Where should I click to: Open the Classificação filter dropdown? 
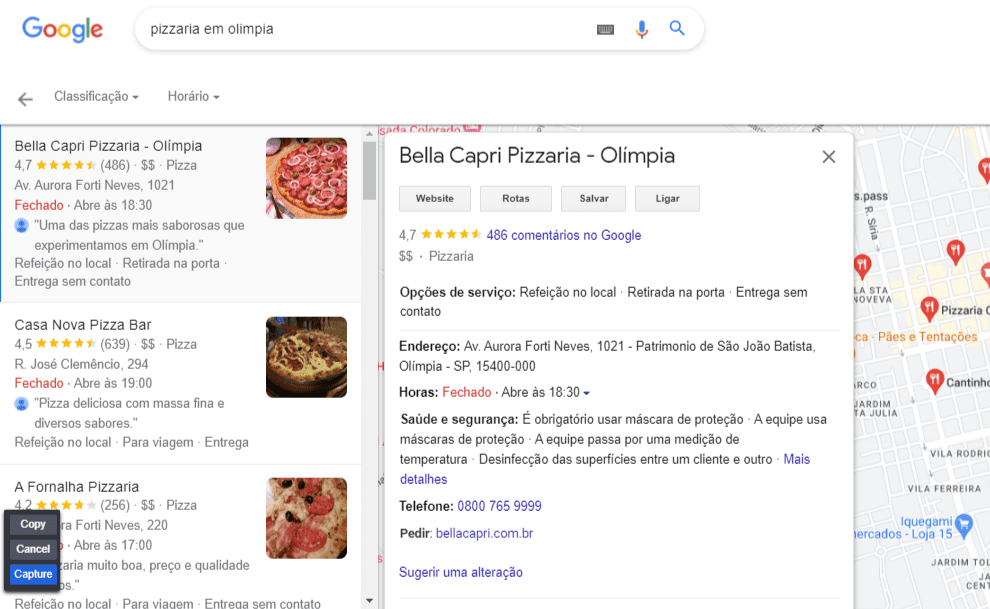tap(96, 96)
